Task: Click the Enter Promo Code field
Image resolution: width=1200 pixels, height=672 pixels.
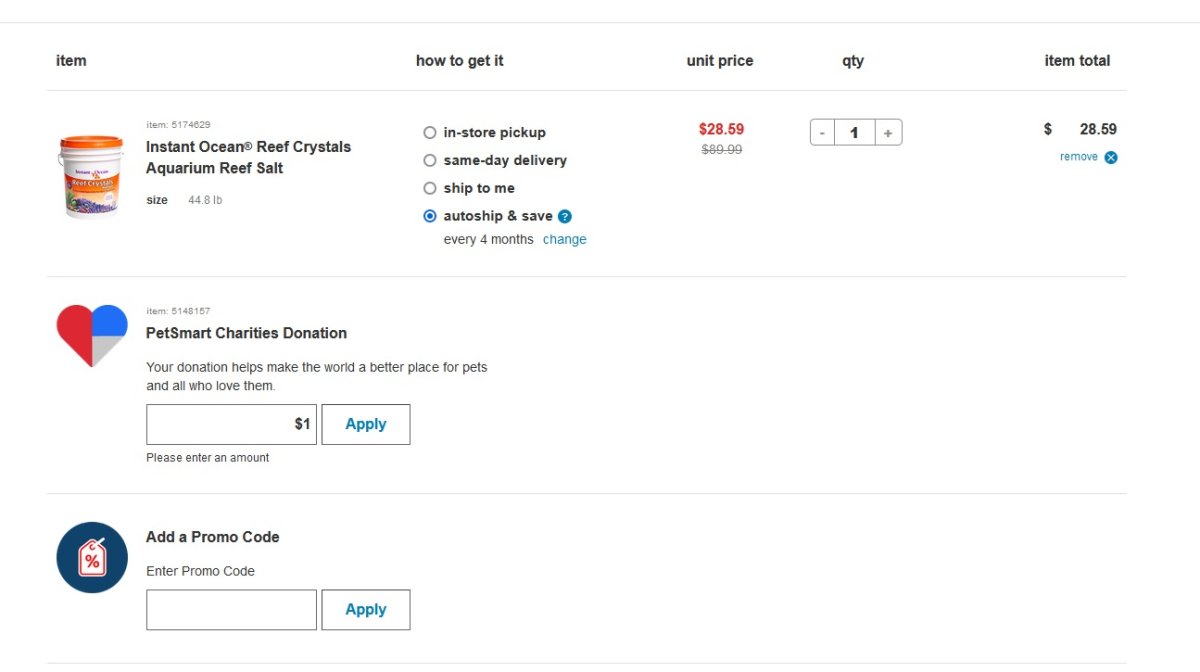Action: pos(232,610)
